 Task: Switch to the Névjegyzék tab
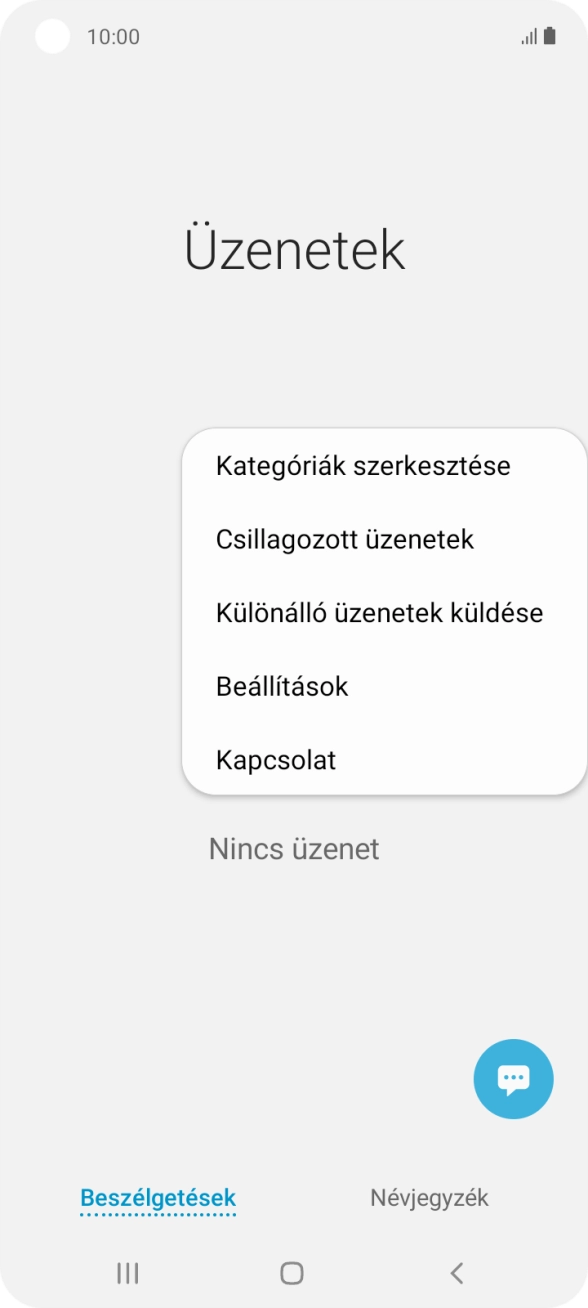click(x=429, y=1197)
